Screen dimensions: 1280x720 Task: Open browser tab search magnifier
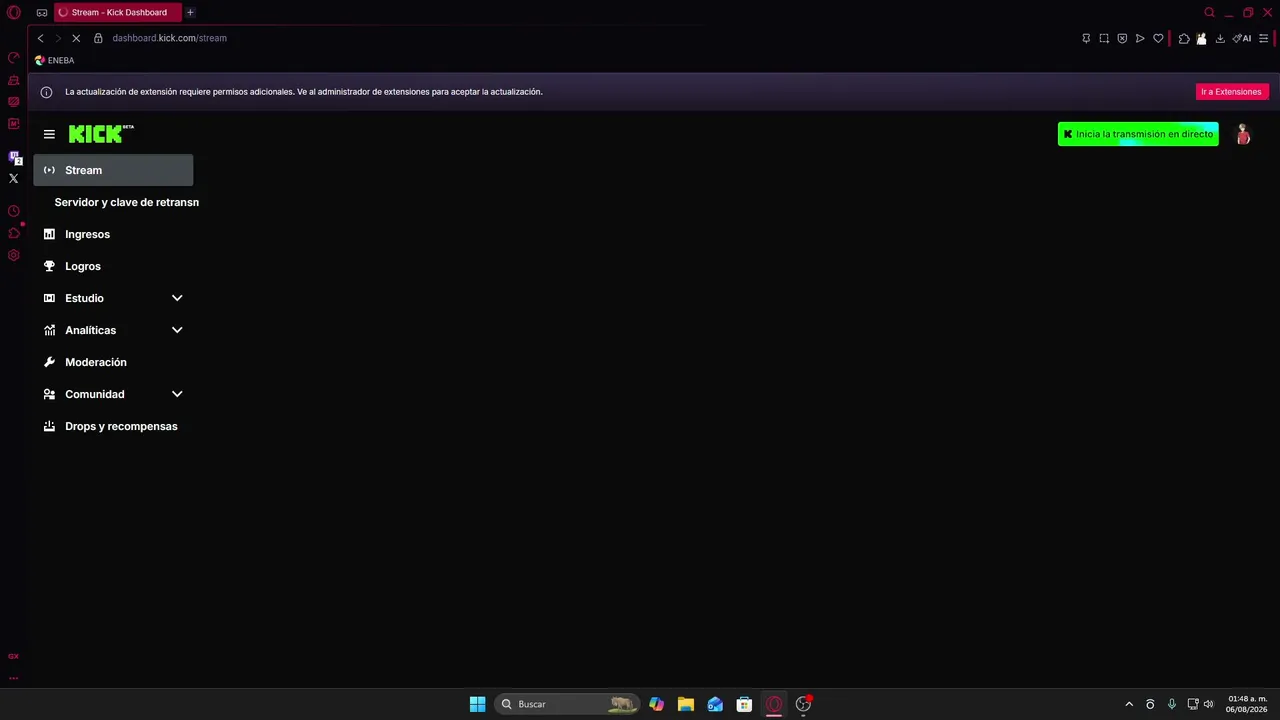[x=1209, y=12]
